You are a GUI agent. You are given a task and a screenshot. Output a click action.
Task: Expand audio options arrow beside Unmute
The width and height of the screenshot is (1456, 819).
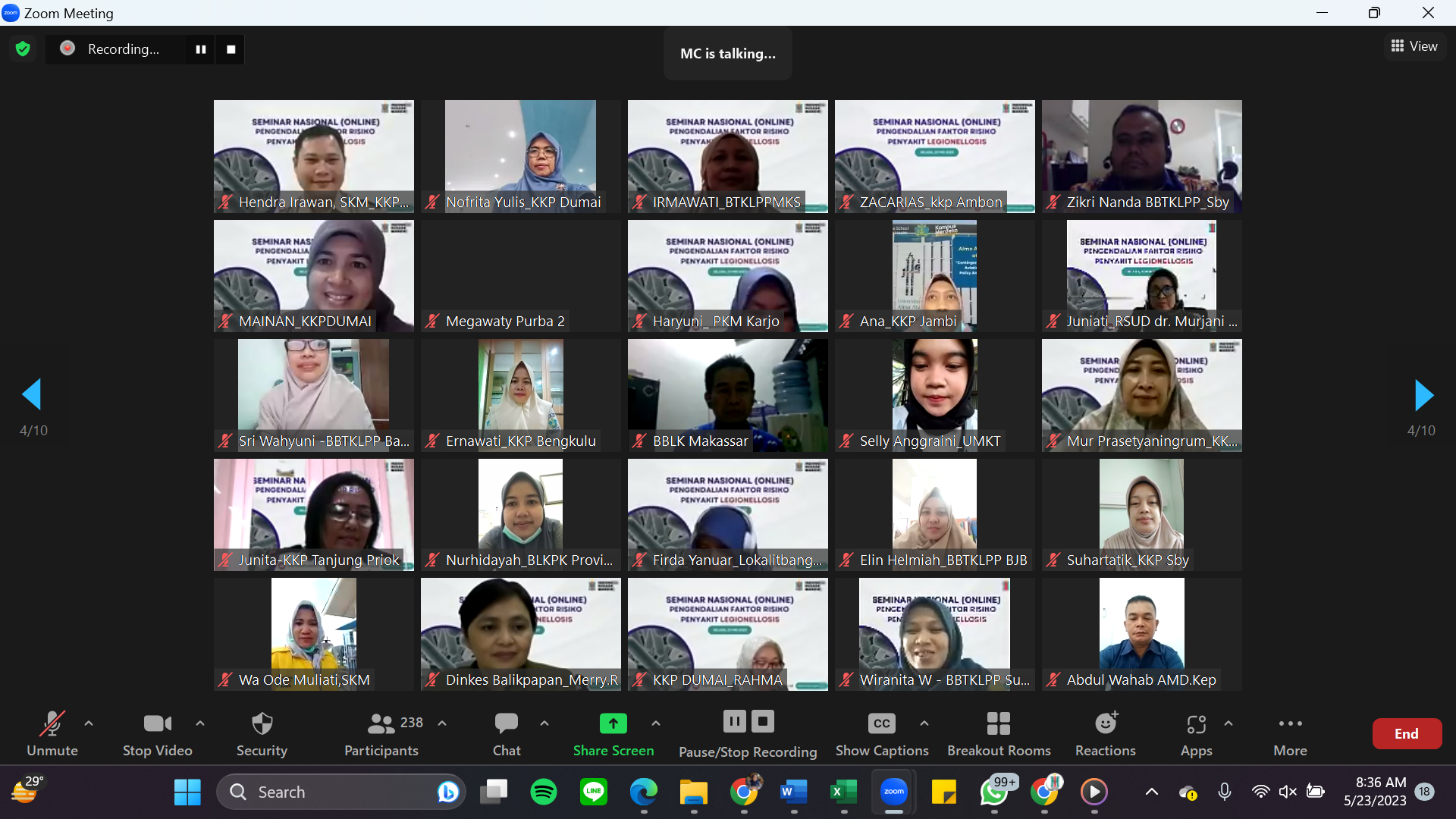pos(89,723)
